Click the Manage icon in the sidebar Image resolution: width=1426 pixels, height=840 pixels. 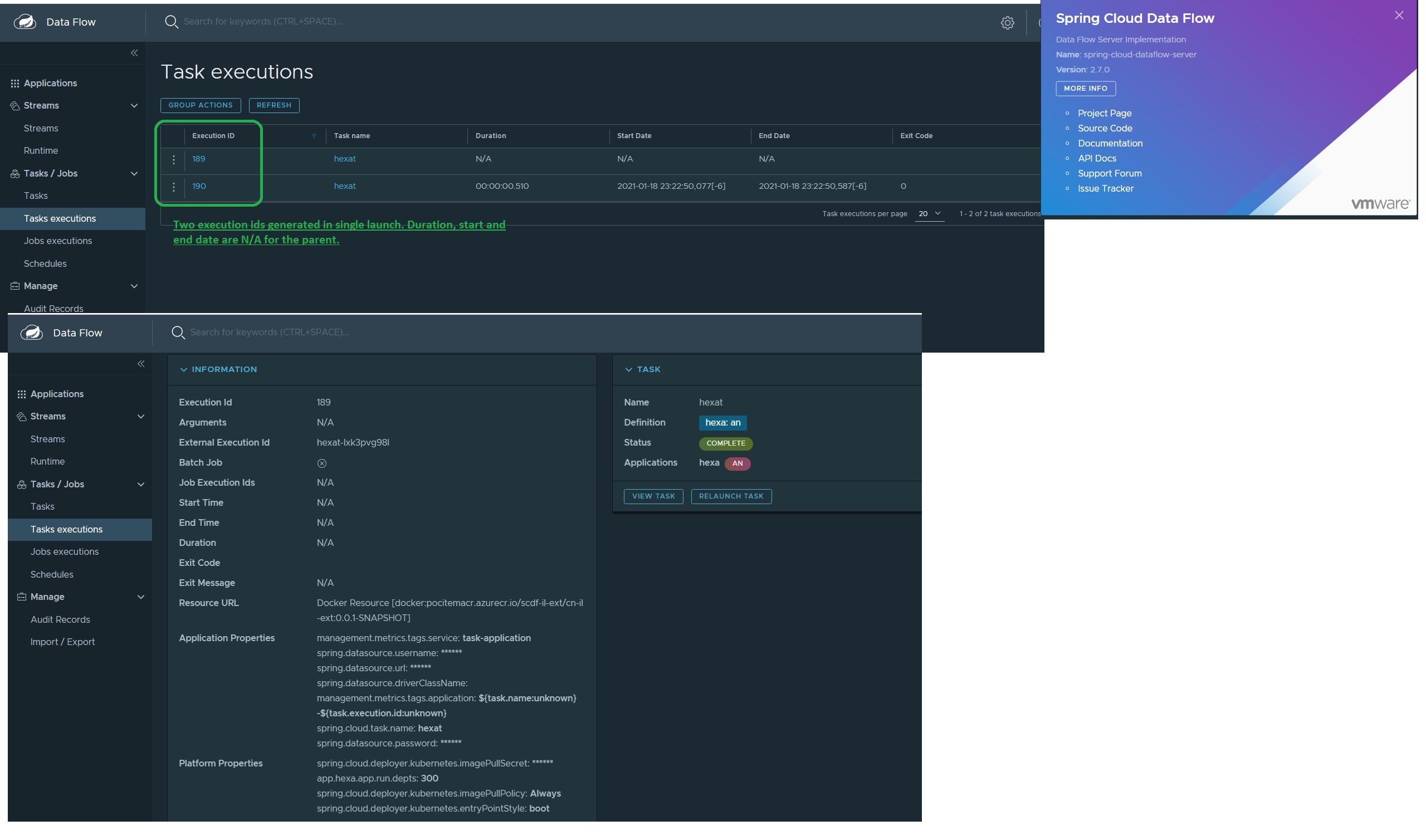14,286
